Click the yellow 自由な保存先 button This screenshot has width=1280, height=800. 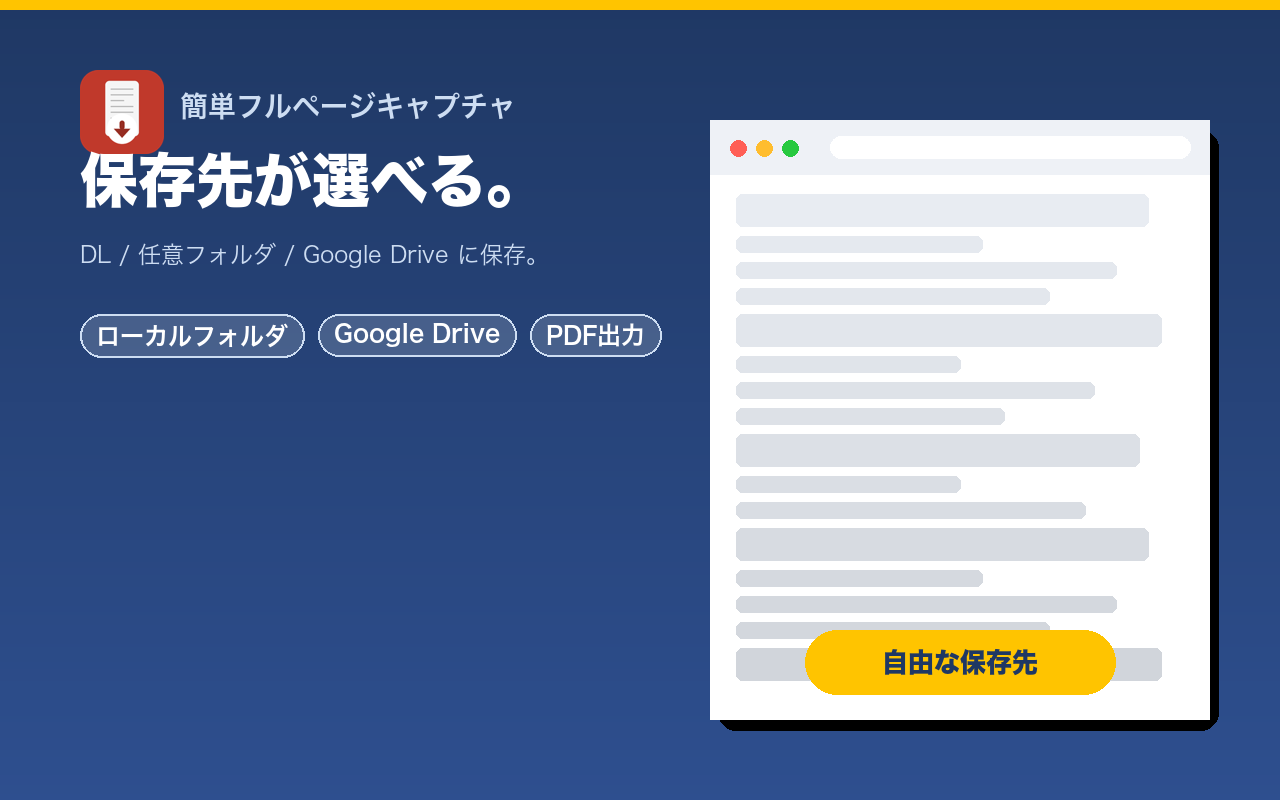(x=960, y=662)
